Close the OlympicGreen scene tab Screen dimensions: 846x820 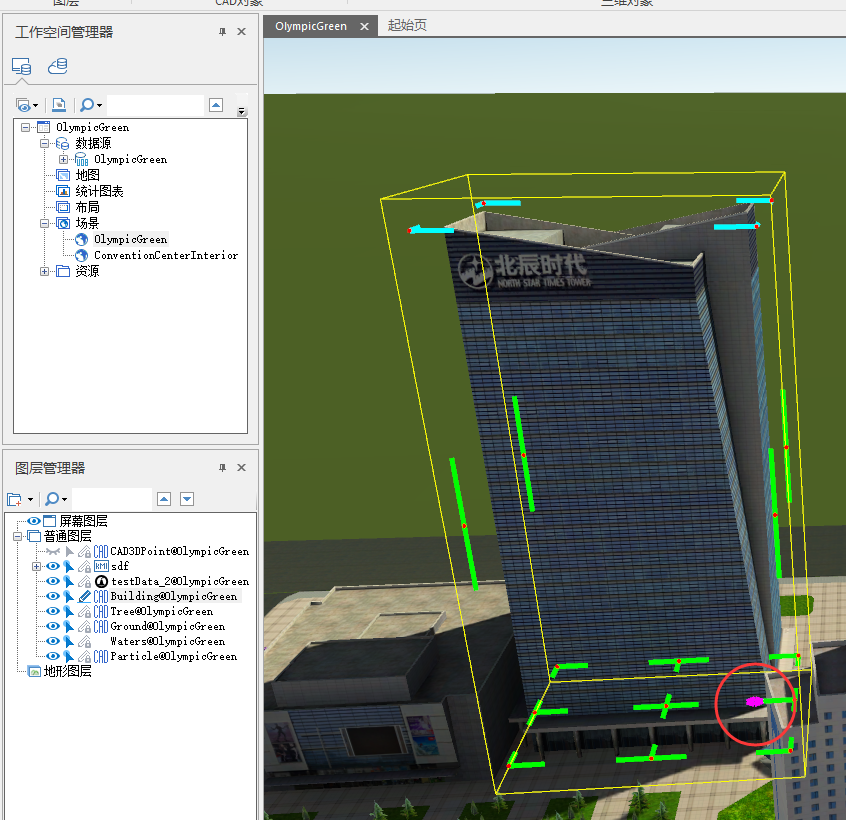coord(365,26)
